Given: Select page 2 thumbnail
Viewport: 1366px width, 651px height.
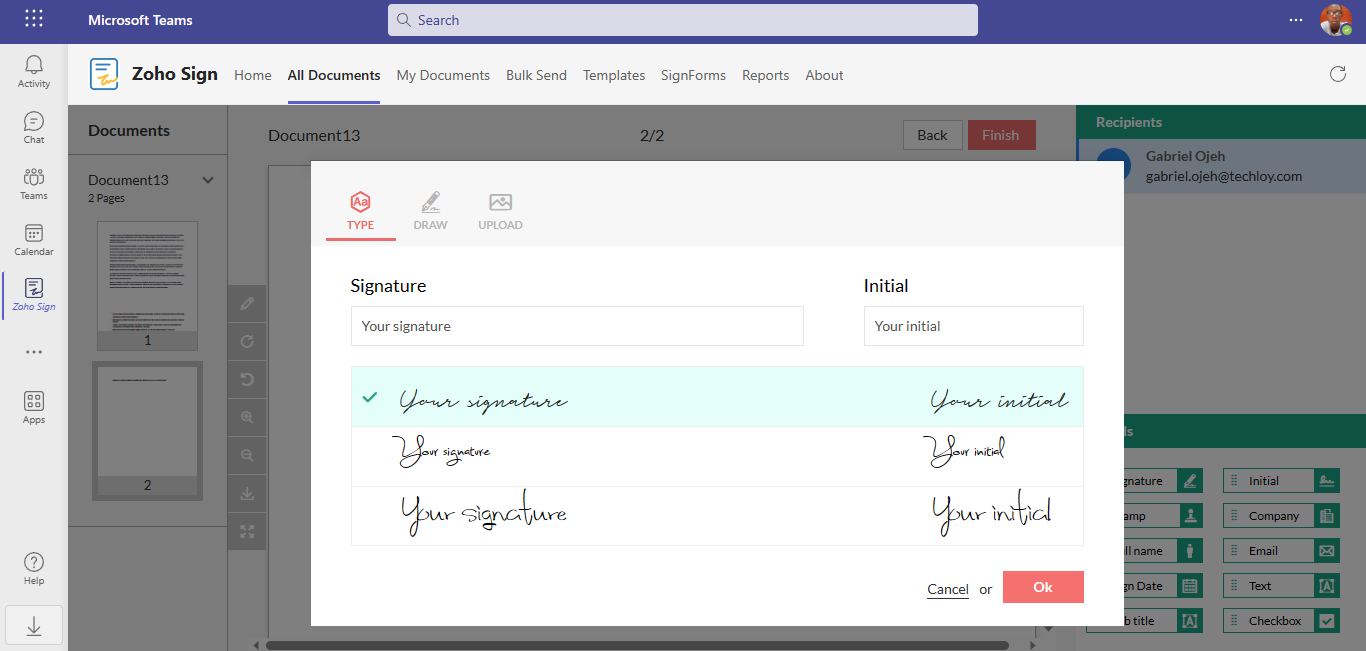Looking at the screenshot, I should click(x=148, y=430).
